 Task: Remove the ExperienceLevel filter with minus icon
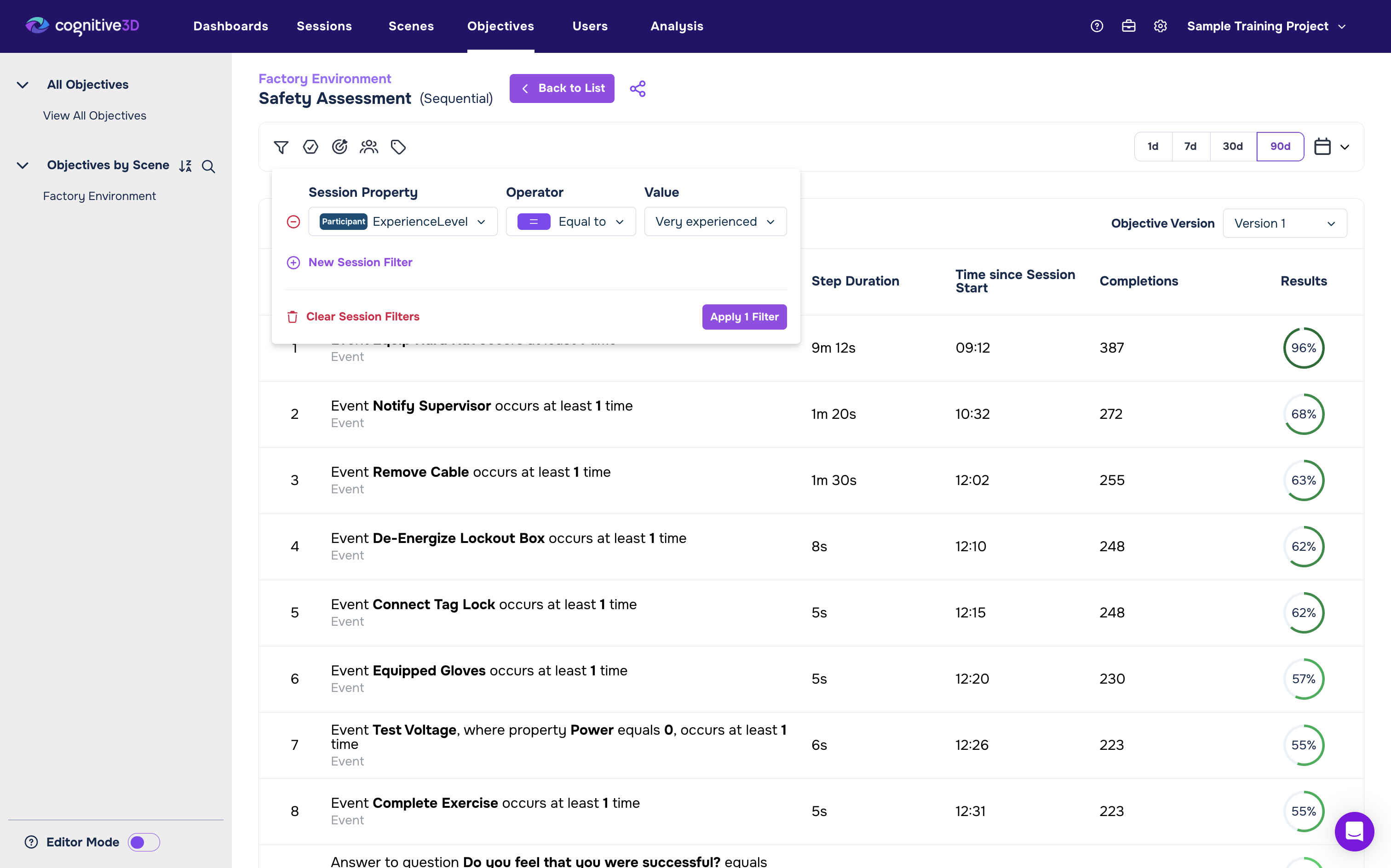pyautogui.click(x=293, y=222)
